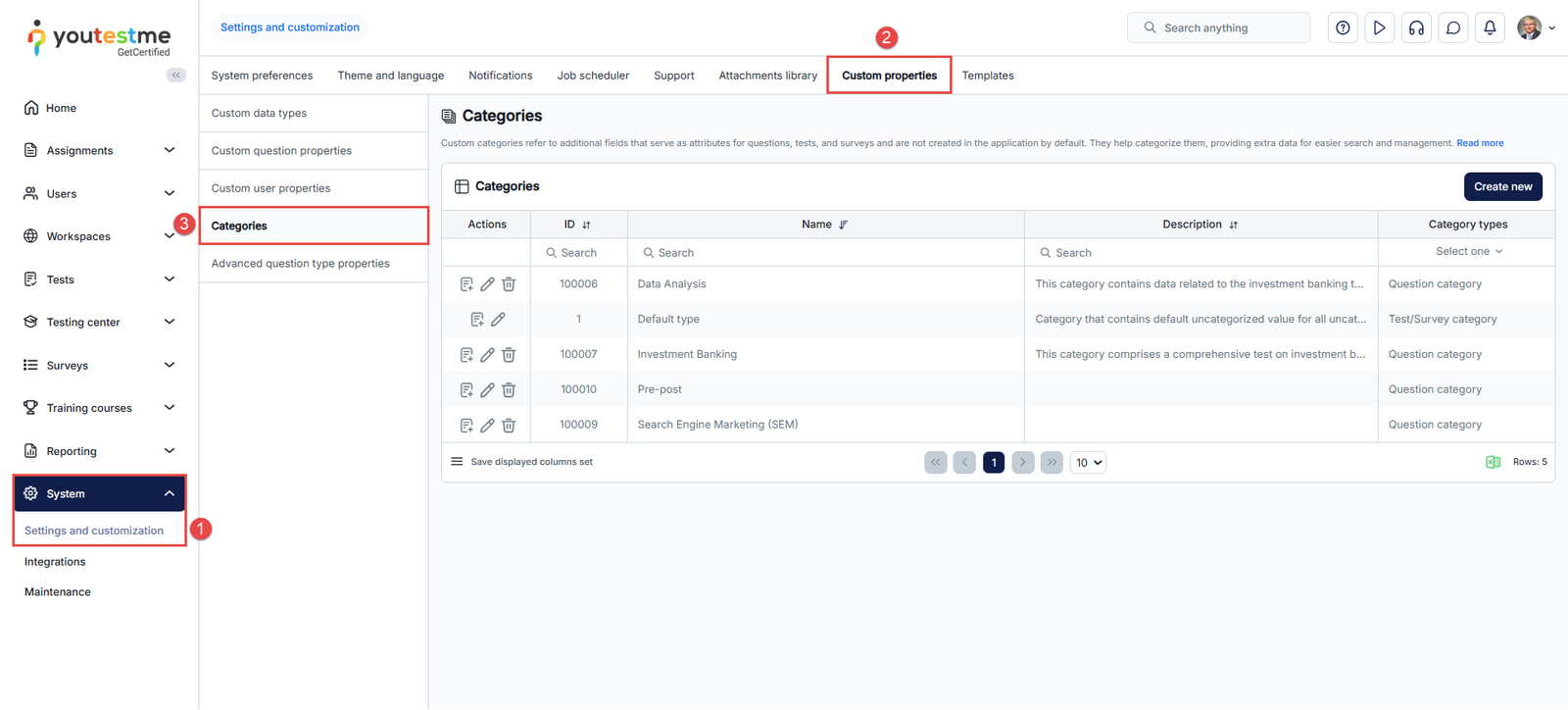Image resolution: width=1568 pixels, height=710 pixels.
Task: Sort table by ID column
Action: point(586,225)
